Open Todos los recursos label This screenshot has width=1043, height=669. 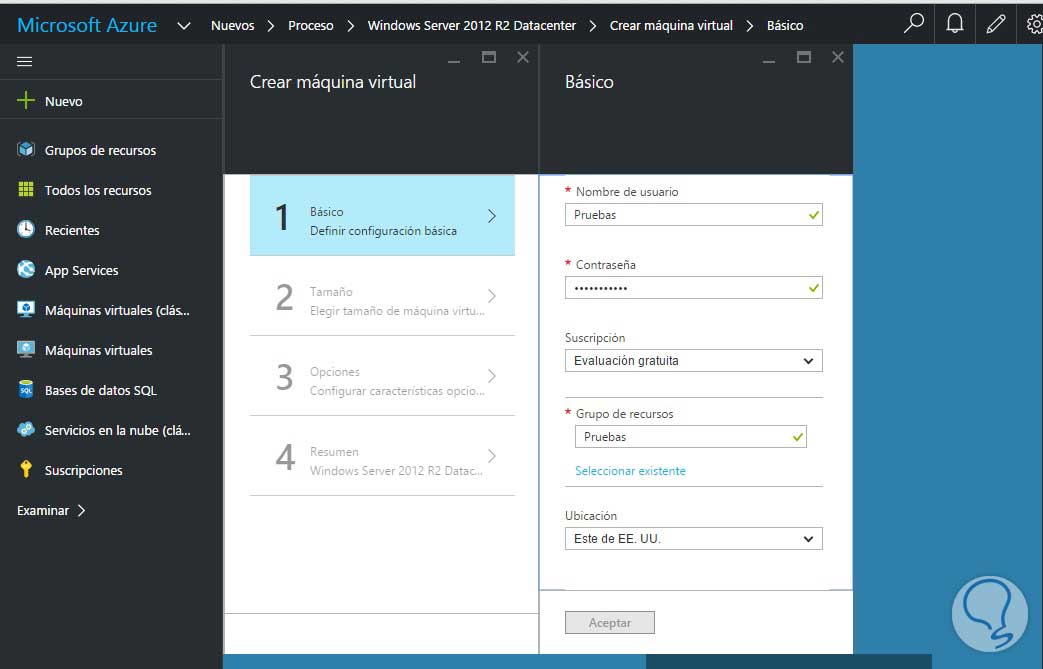(98, 190)
